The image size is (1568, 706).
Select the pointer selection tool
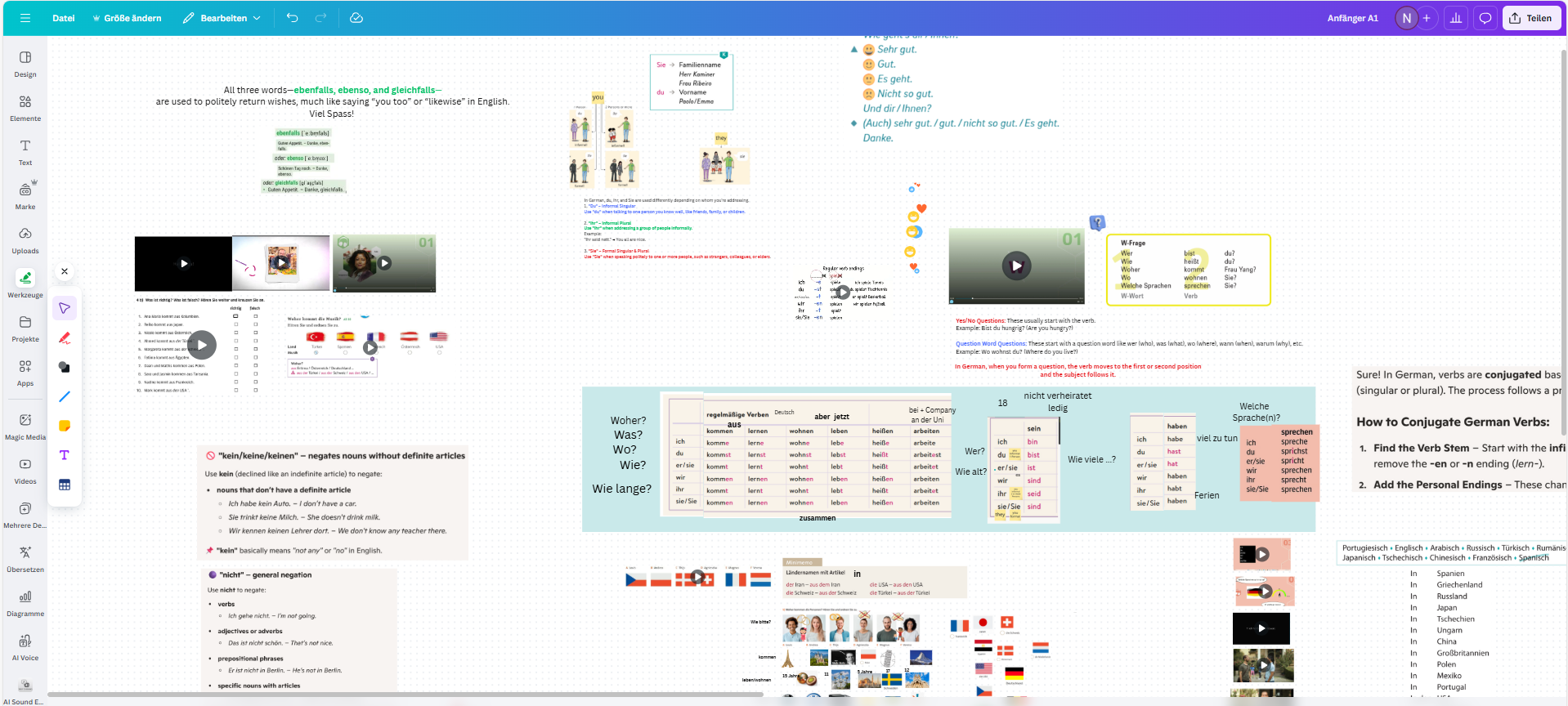pos(65,308)
